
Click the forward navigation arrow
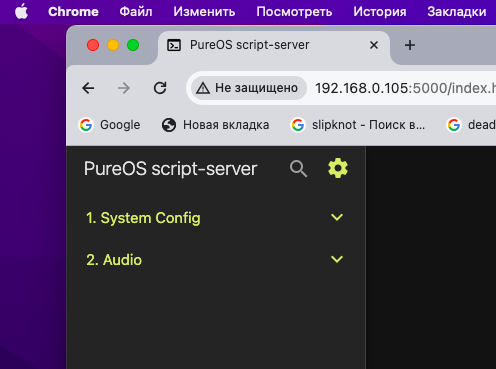(124, 88)
